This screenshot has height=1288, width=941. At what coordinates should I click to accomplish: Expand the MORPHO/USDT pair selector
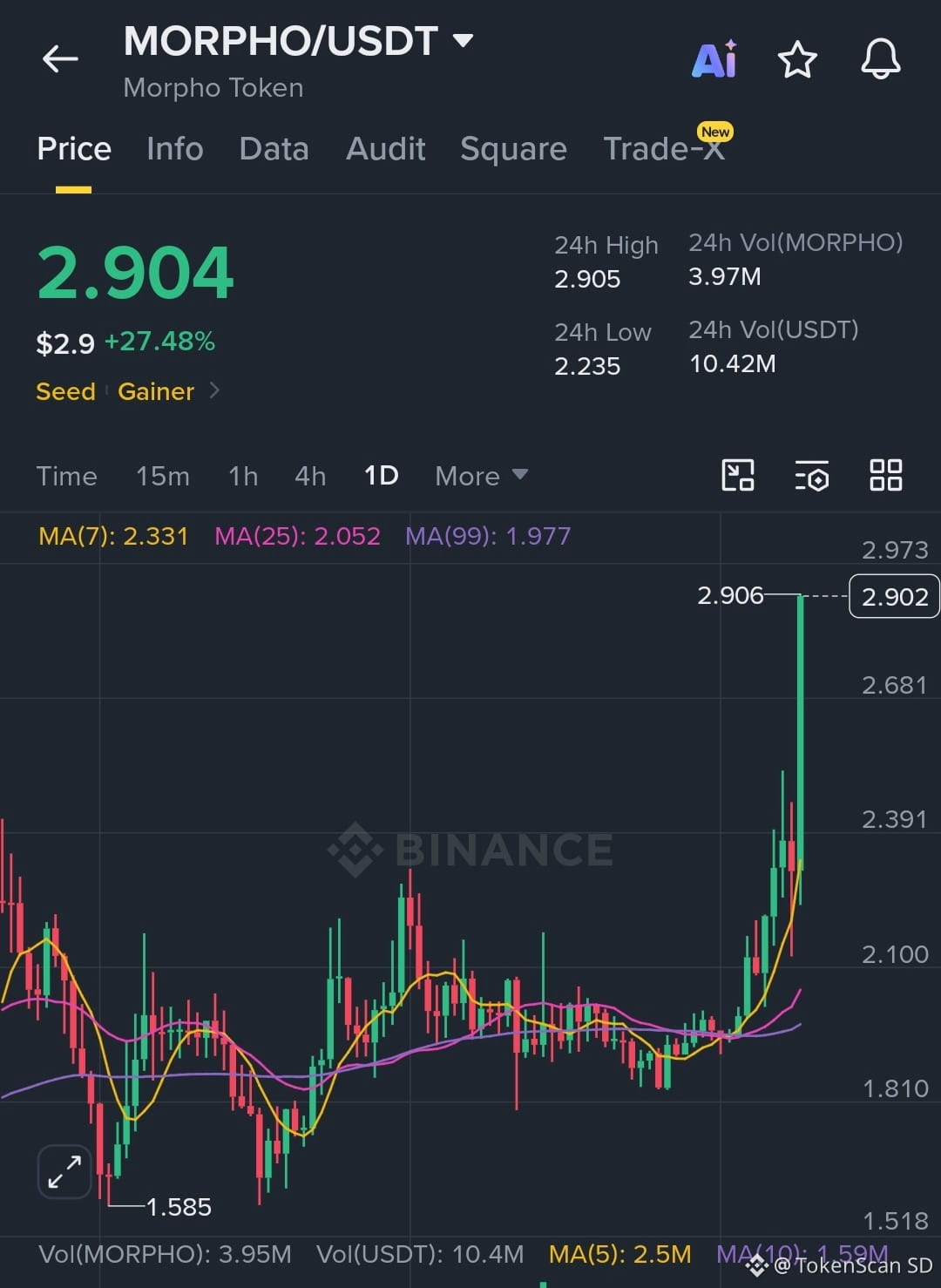[x=464, y=40]
